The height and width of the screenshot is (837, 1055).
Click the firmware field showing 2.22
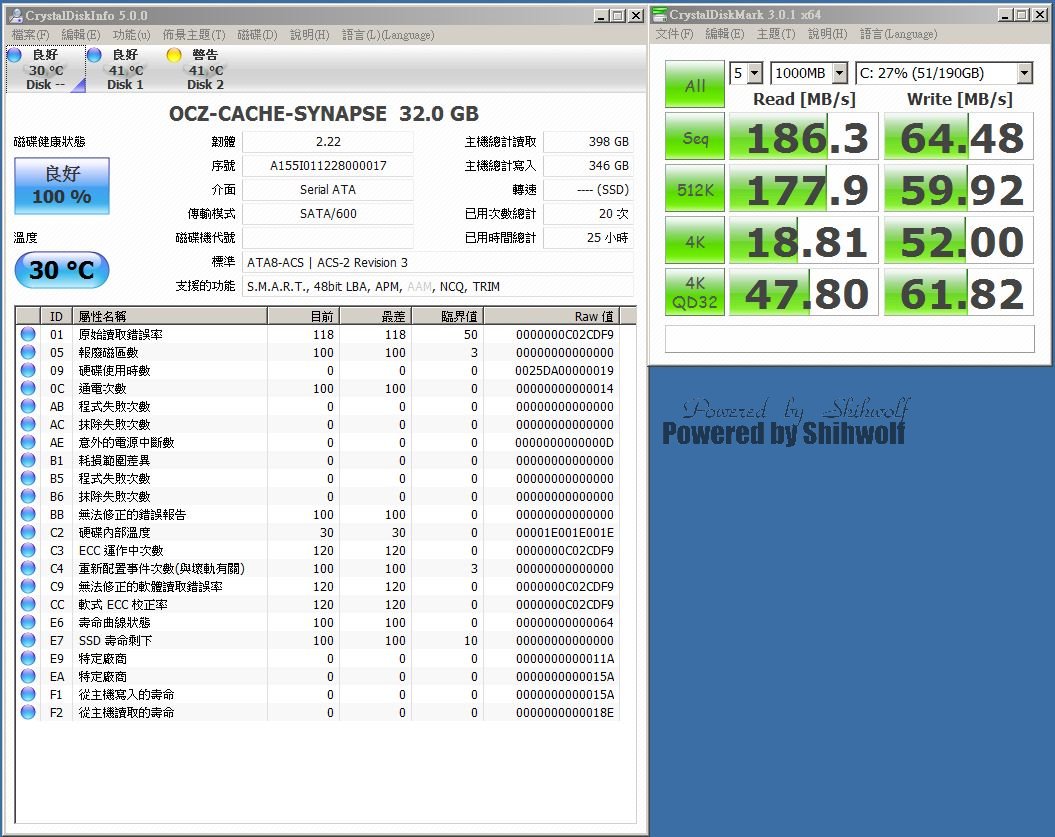pos(328,141)
